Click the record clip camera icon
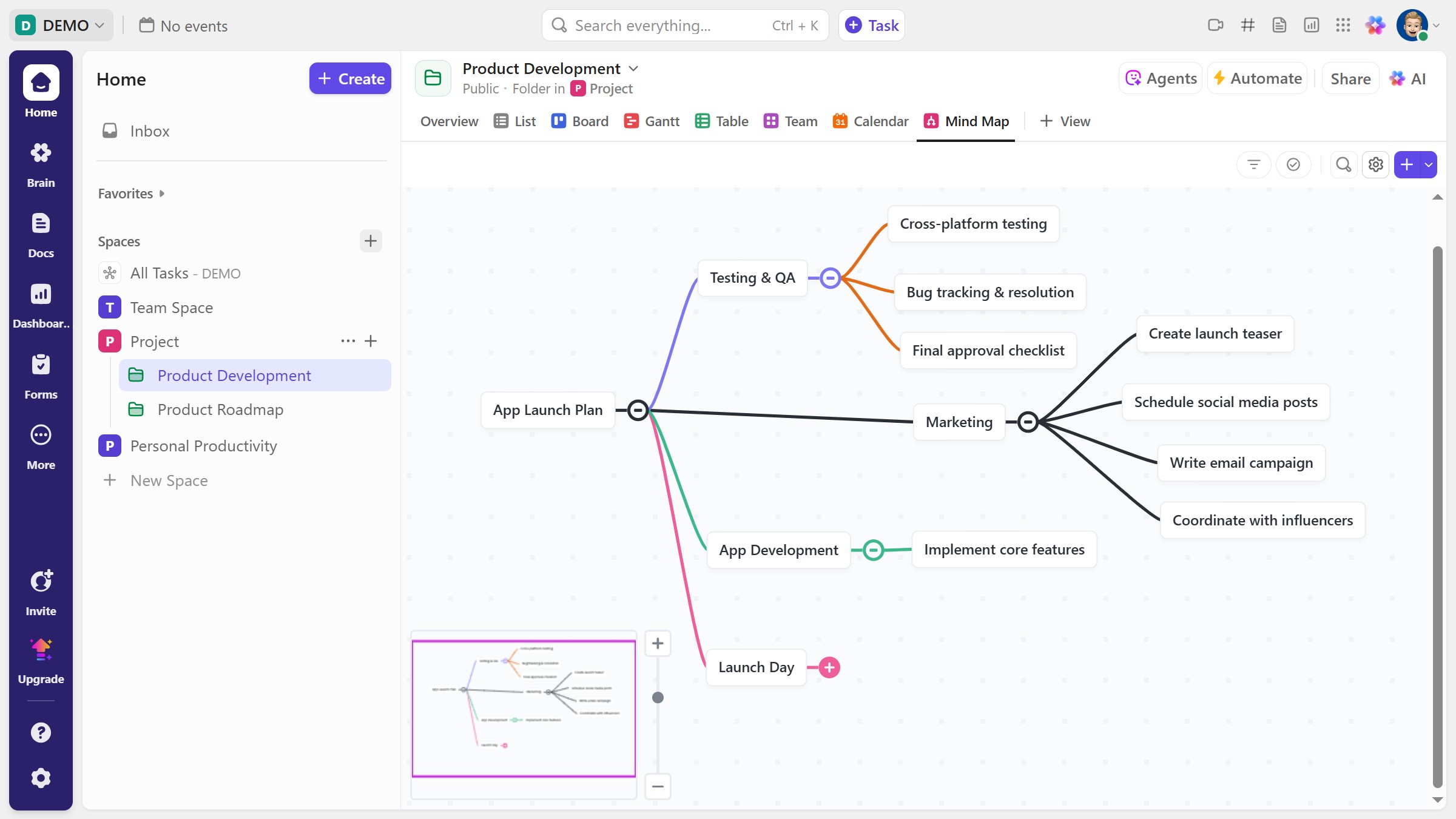The image size is (1456, 819). pos(1215,25)
